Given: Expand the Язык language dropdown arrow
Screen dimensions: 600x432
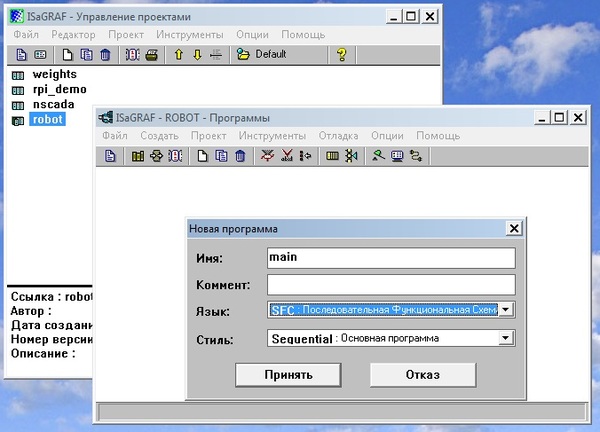Looking at the screenshot, I should pyautogui.click(x=505, y=310).
